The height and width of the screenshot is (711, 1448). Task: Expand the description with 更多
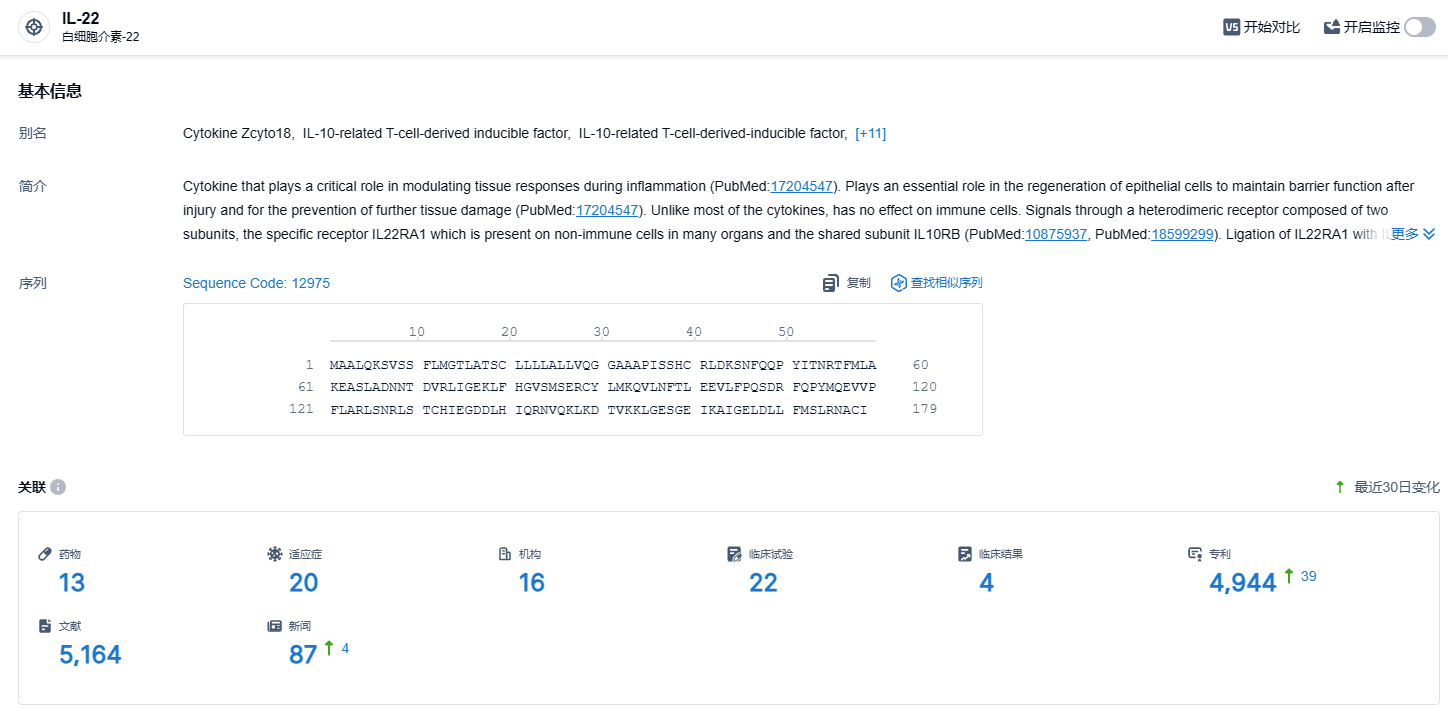pos(1413,234)
